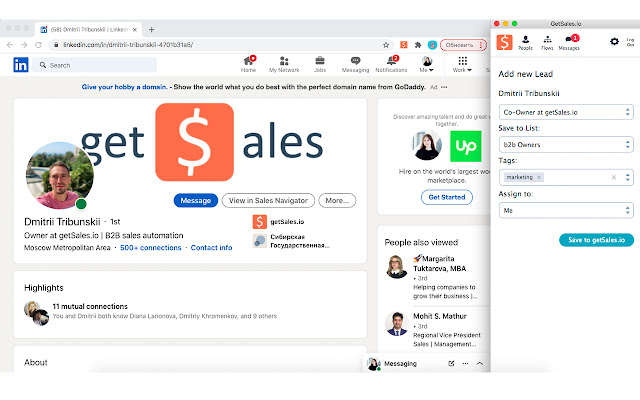
Task: Click GetSales extension icon in Chrome toolbar
Action: coord(404,45)
